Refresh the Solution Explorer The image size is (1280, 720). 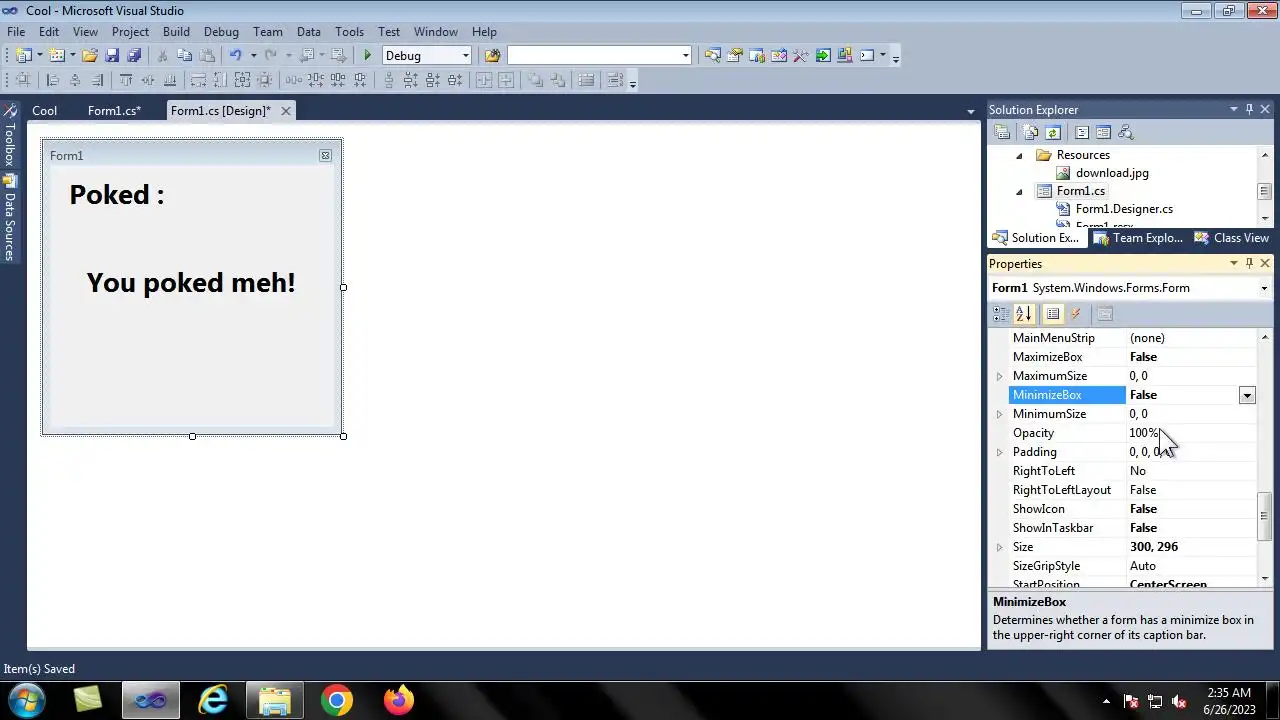click(x=1053, y=132)
